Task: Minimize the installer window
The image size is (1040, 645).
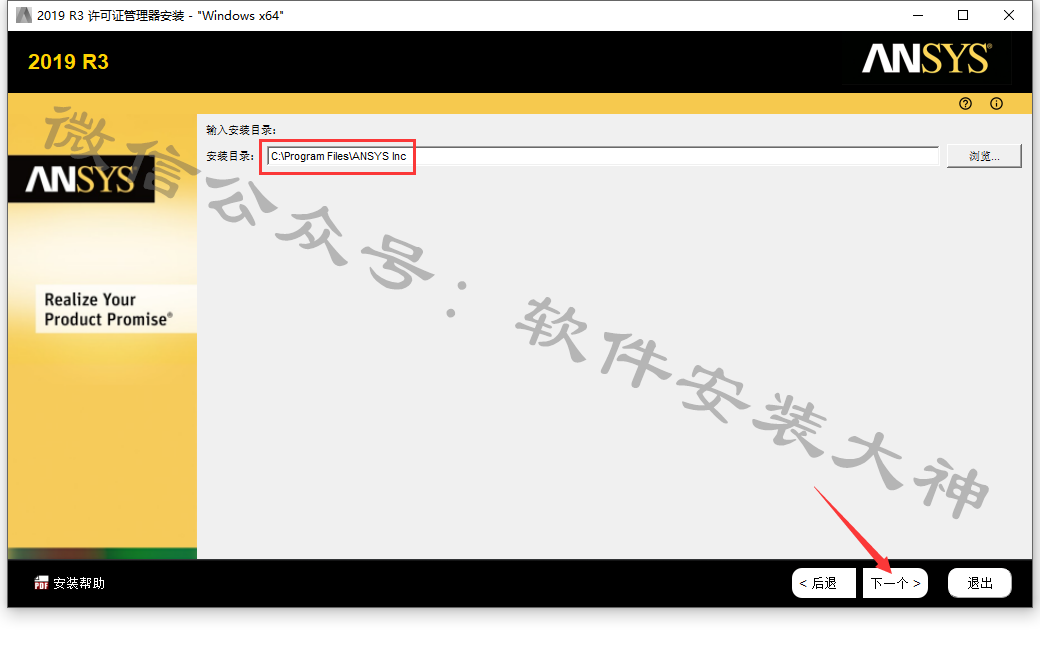Action: [x=918, y=15]
